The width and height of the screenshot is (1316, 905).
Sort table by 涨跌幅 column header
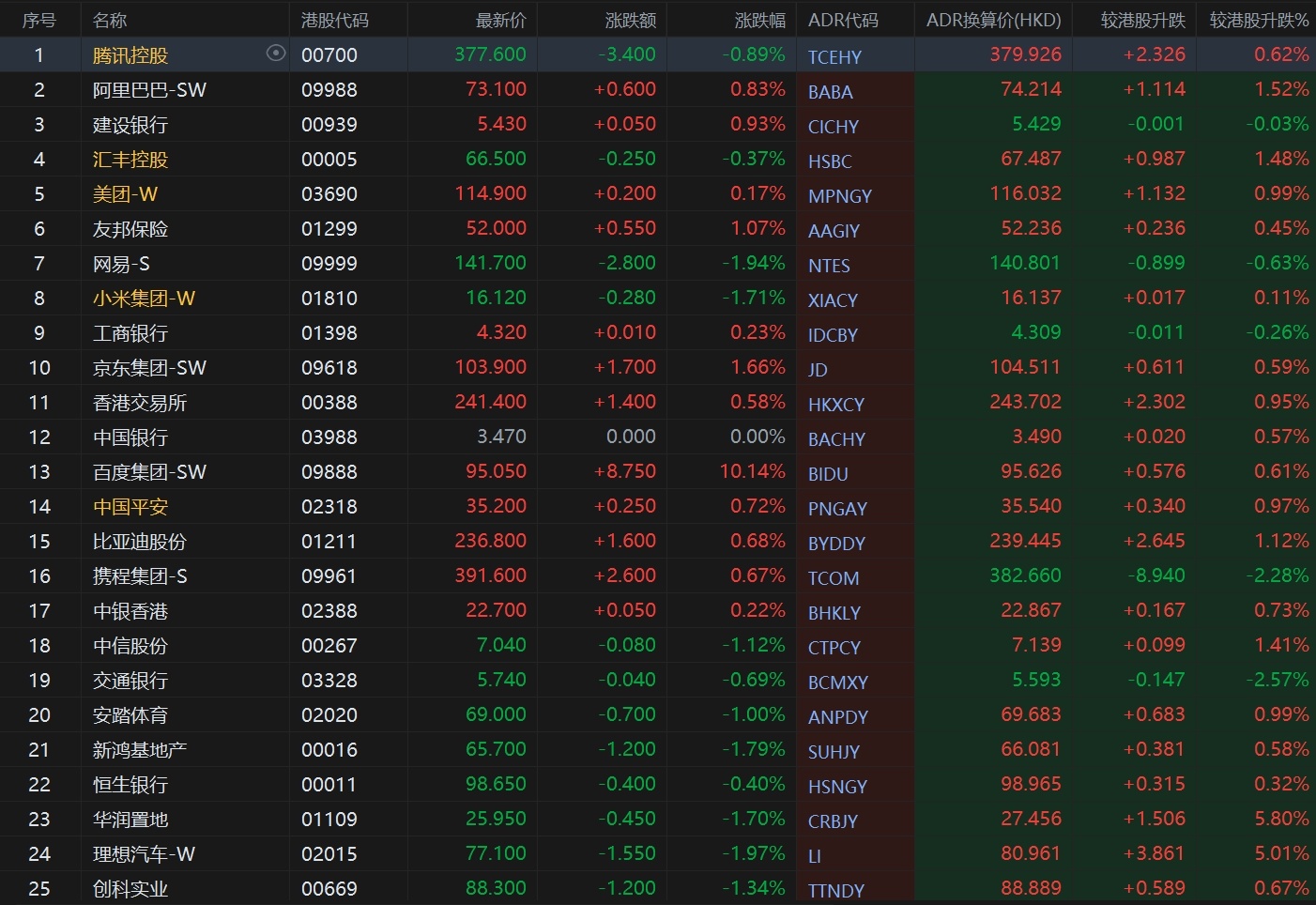coord(759,20)
